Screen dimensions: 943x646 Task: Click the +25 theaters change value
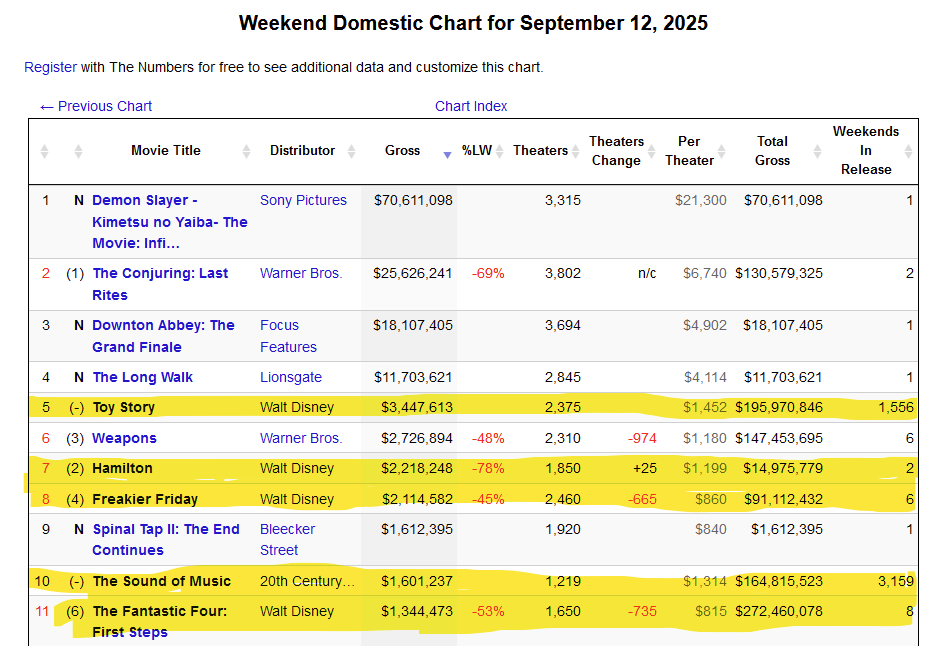645,469
